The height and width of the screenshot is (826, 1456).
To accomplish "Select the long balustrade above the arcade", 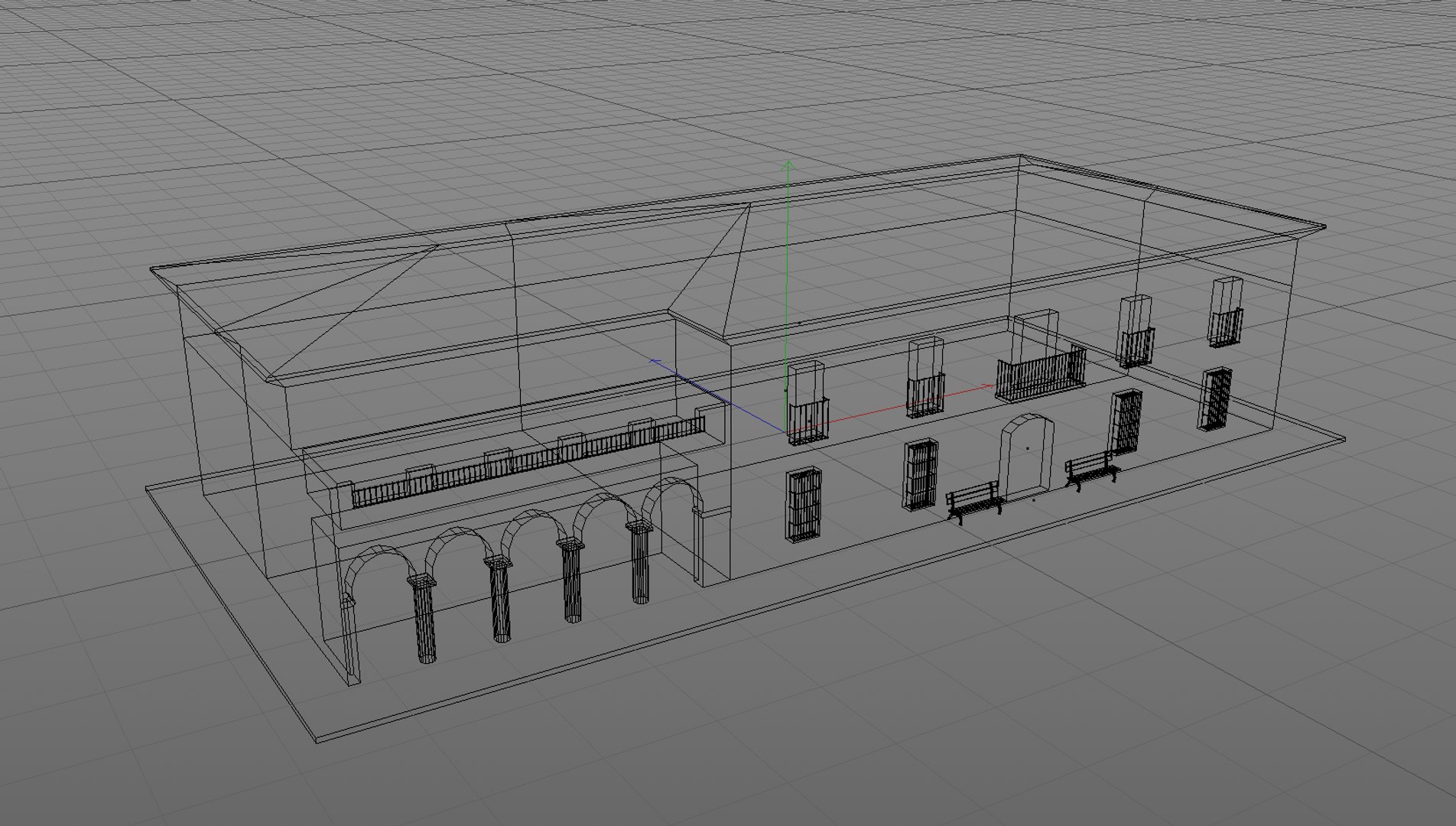I will [529, 461].
